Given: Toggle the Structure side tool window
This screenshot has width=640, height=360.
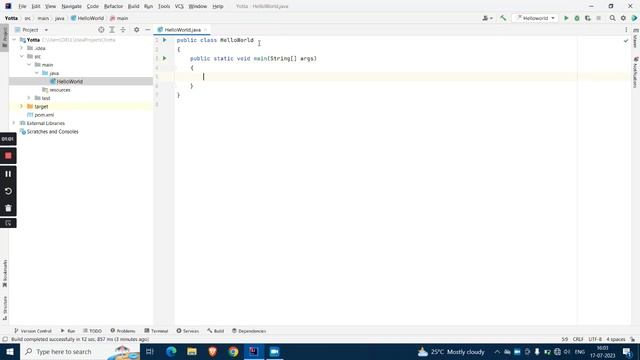Looking at the screenshot, I should [x=4, y=309].
